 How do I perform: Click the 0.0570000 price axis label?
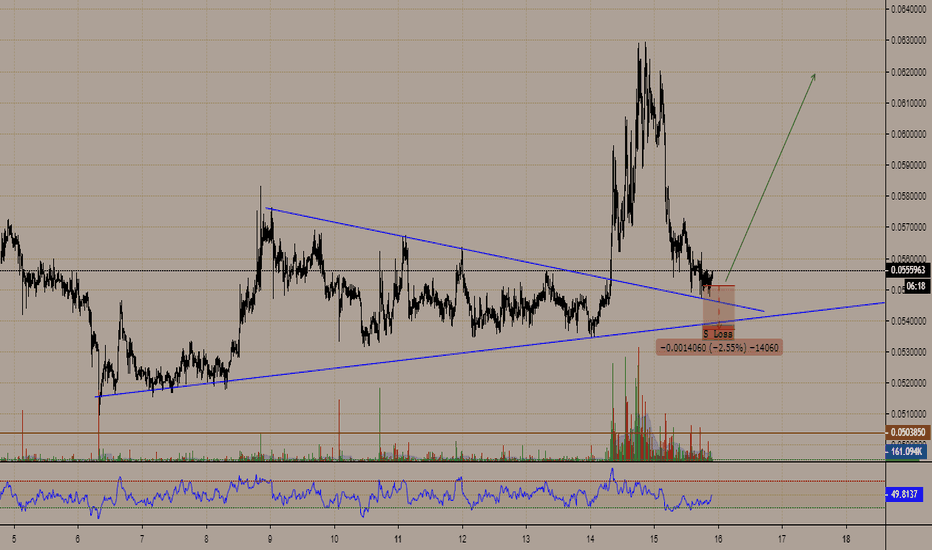click(x=908, y=227)
